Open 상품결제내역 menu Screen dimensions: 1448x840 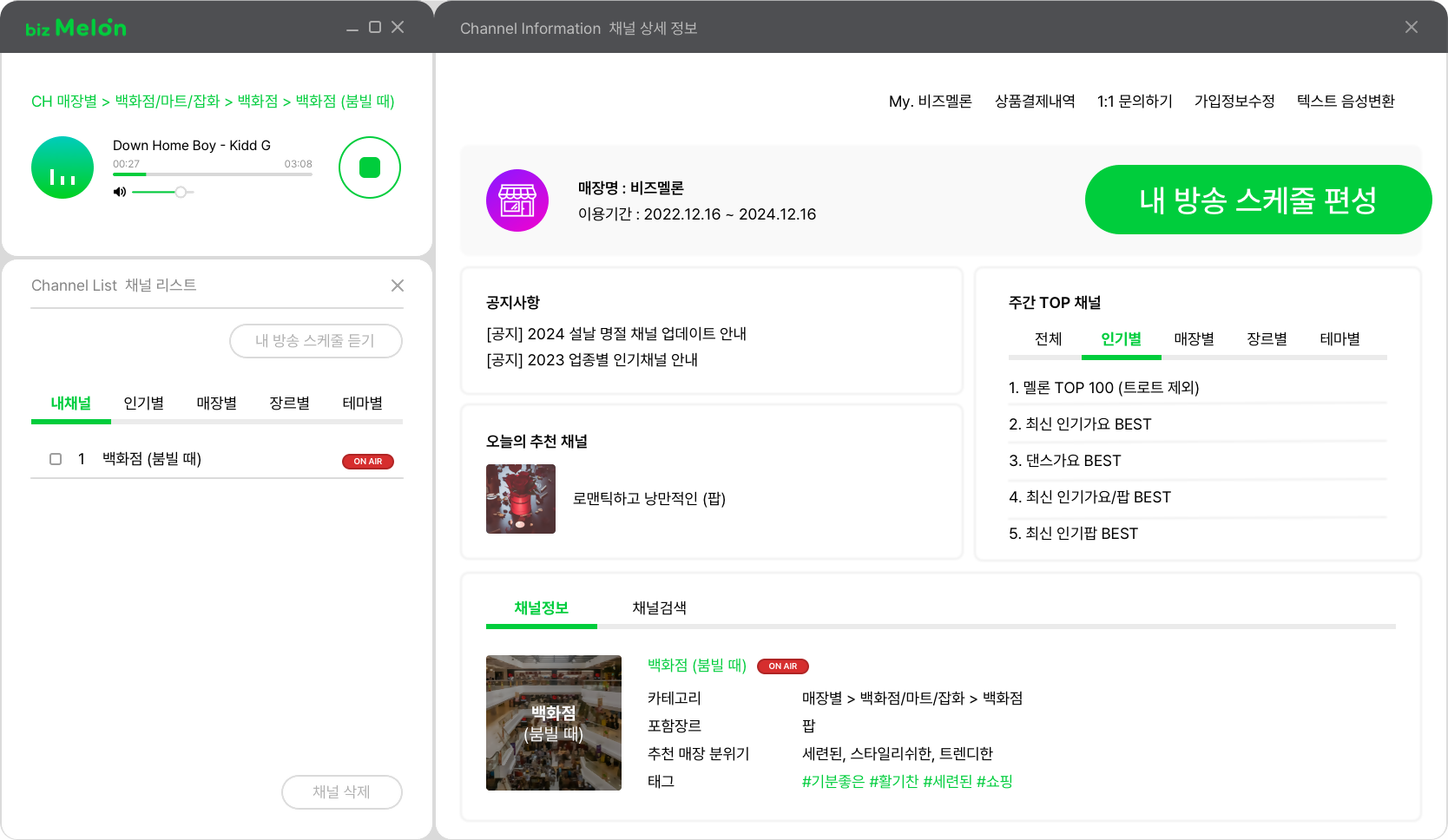pyautogui.click(x=1035, y=102)
